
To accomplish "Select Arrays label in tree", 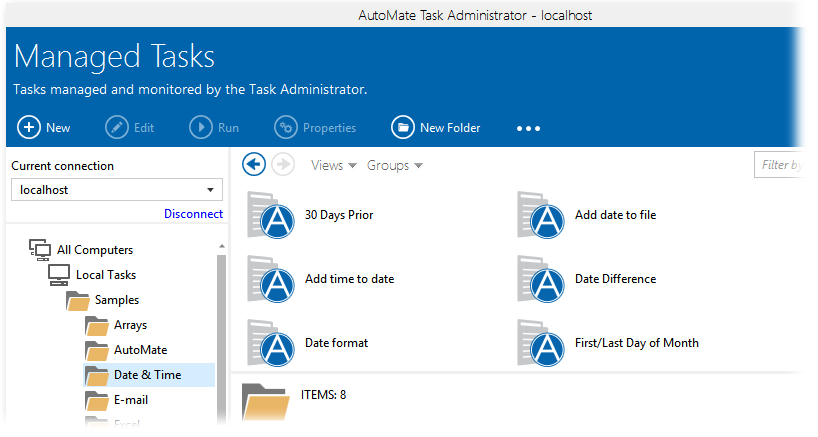I will [130, 325].
